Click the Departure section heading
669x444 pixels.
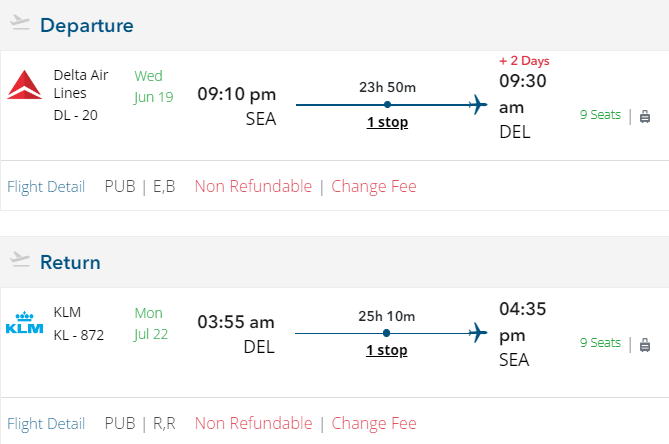pyautogui.click(x=87, y=25)
